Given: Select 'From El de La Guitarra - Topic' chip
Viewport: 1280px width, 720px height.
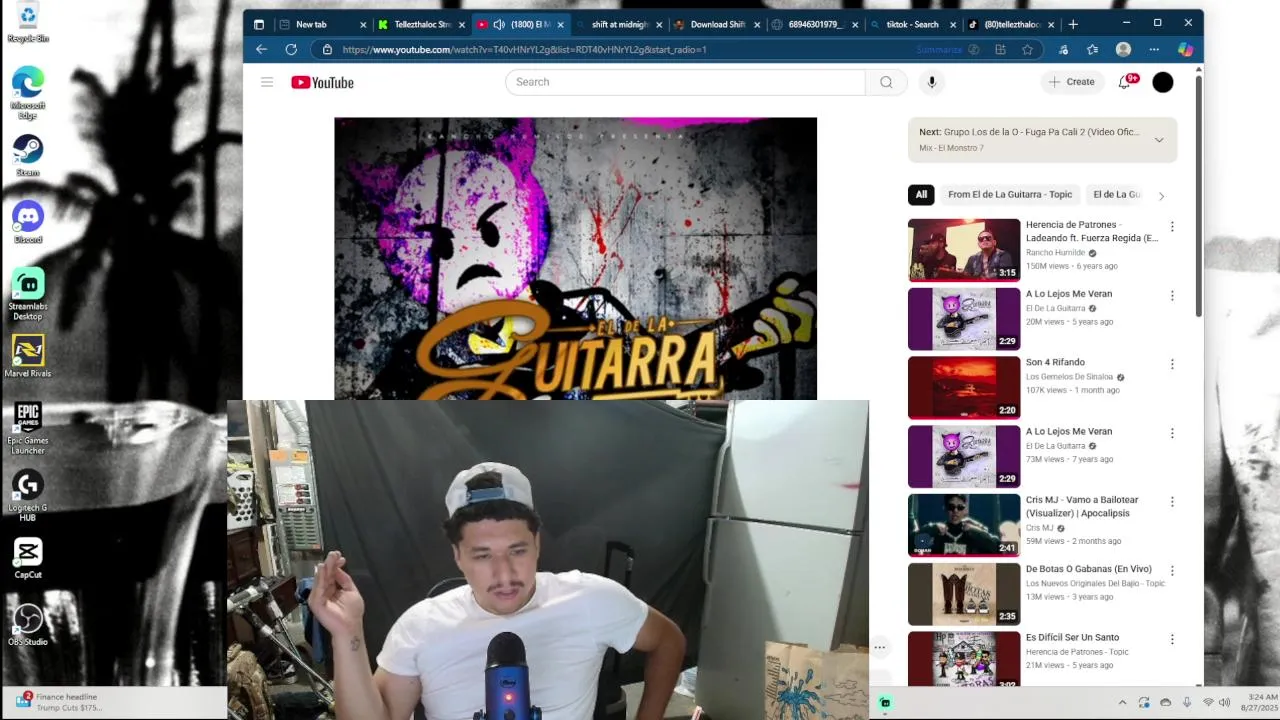Looking at the screenshot, I should point(1010,195).
